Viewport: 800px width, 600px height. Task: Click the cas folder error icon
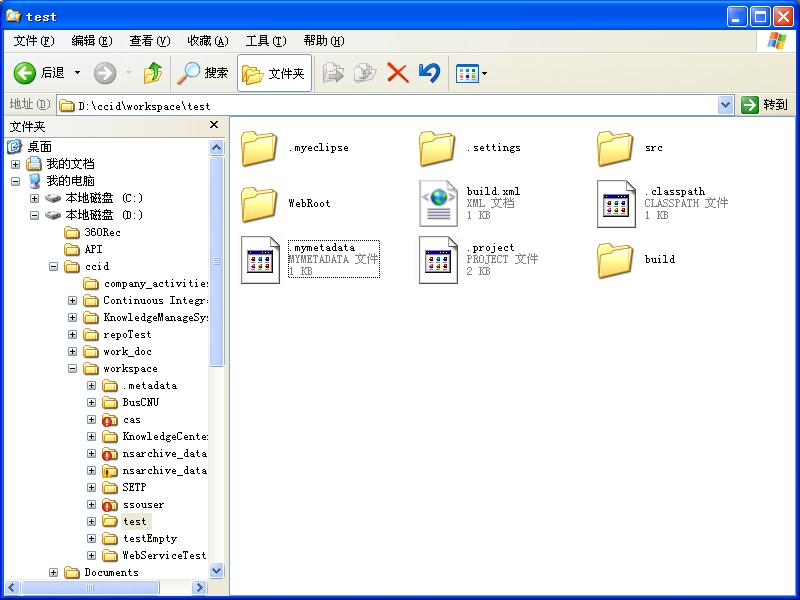(109, 420)
